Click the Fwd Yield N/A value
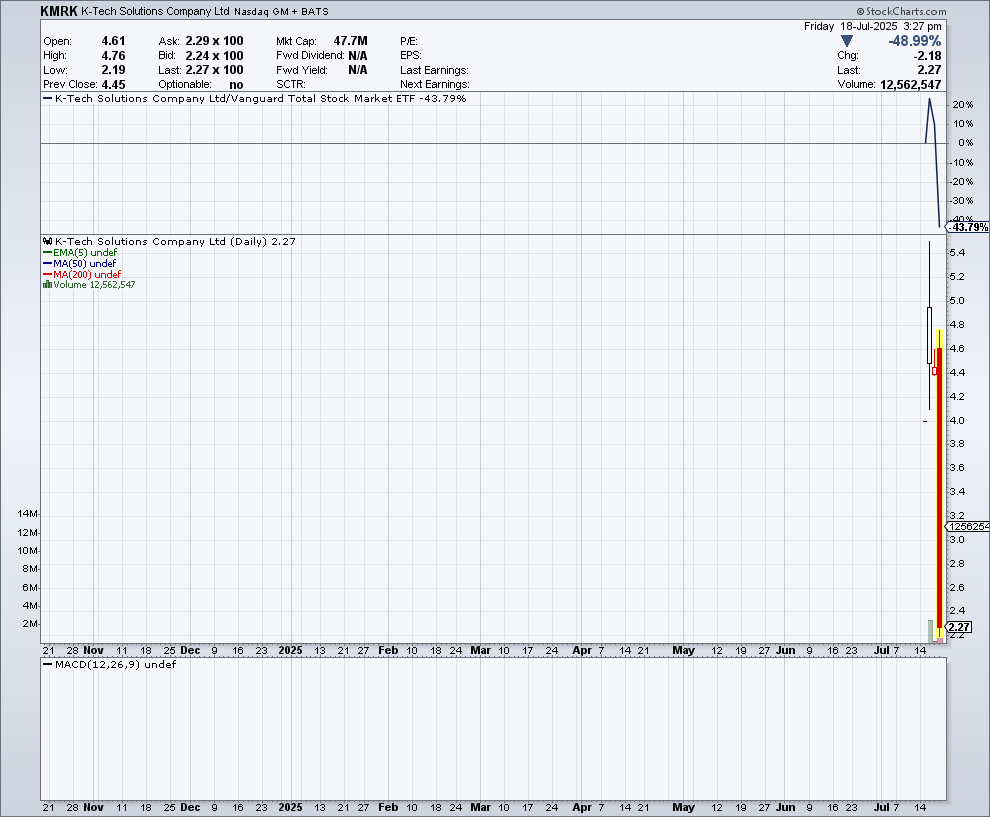 point(358,70)
